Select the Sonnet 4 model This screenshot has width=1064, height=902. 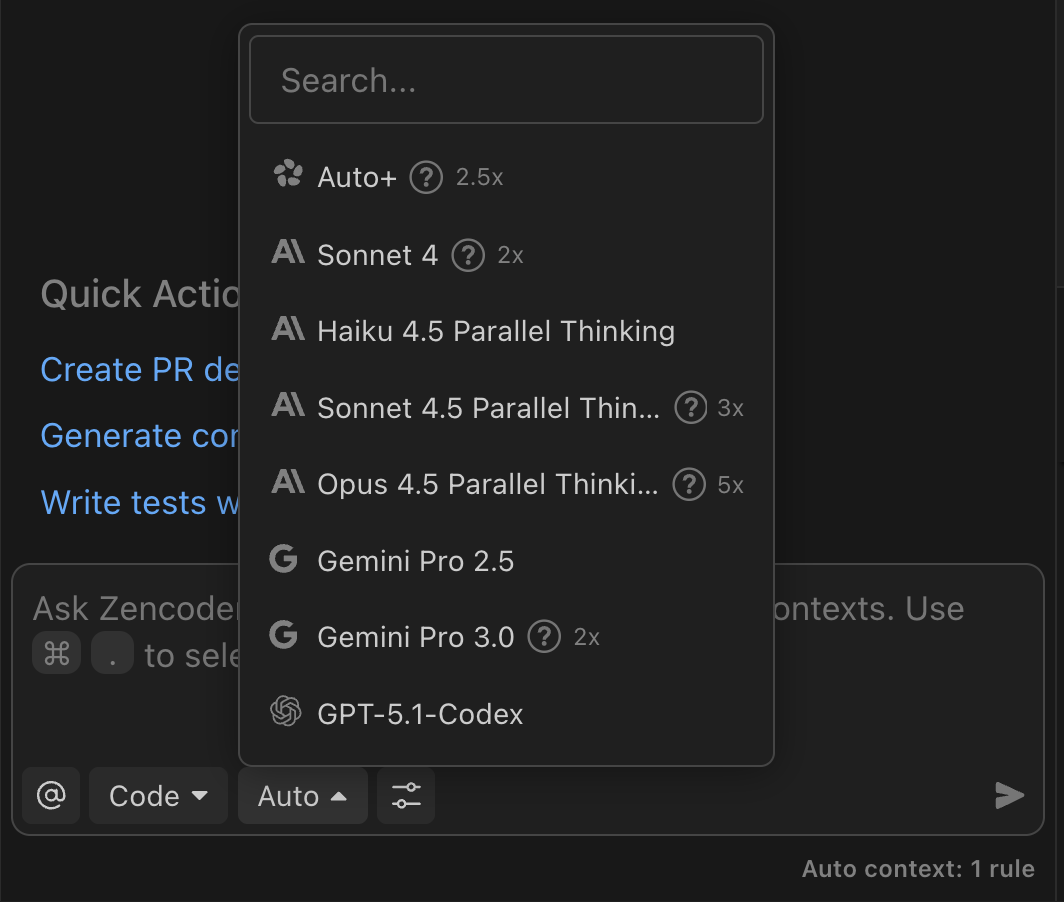pyautogui.click(x=377, y=255)
